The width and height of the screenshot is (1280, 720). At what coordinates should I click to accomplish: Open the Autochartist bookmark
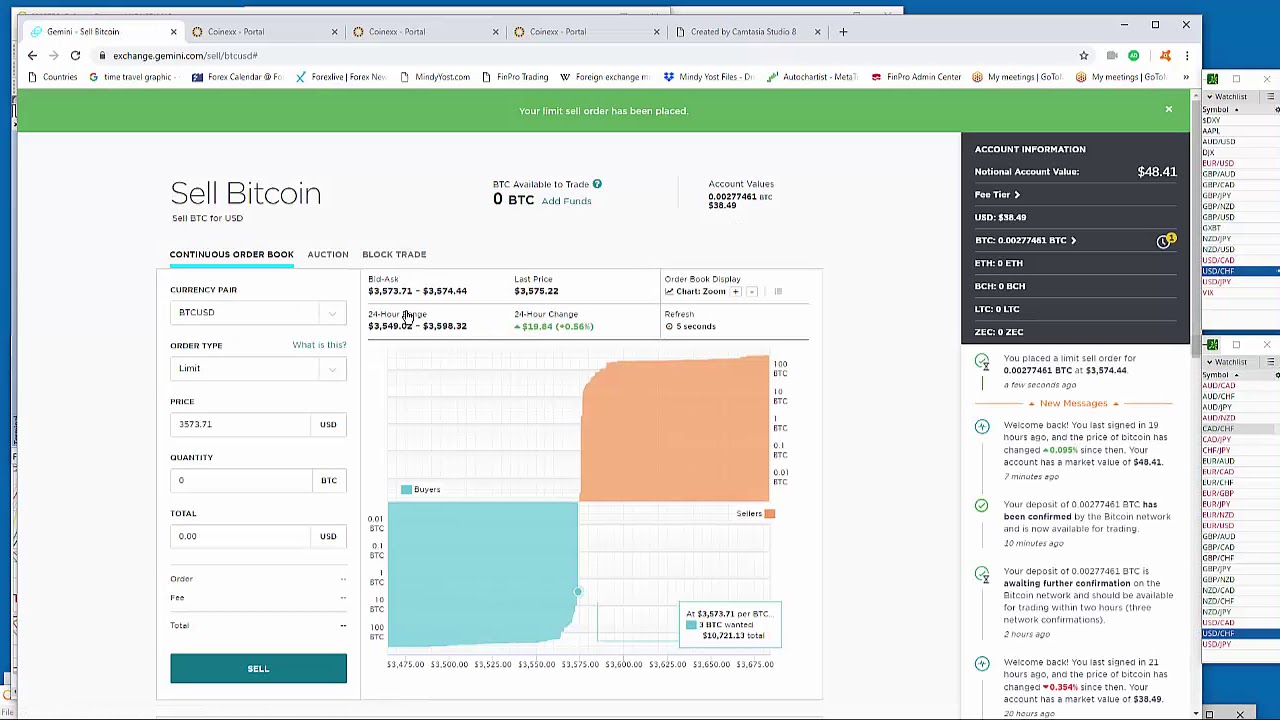tap(813, 77)
